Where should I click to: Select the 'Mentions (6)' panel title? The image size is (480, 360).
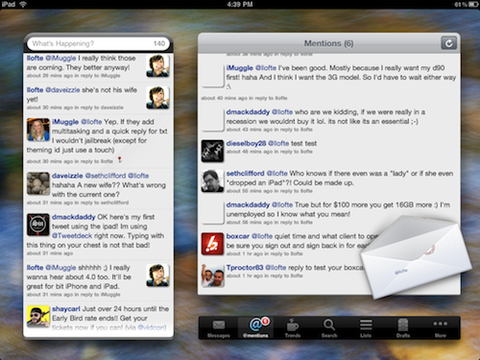point(328,43)
